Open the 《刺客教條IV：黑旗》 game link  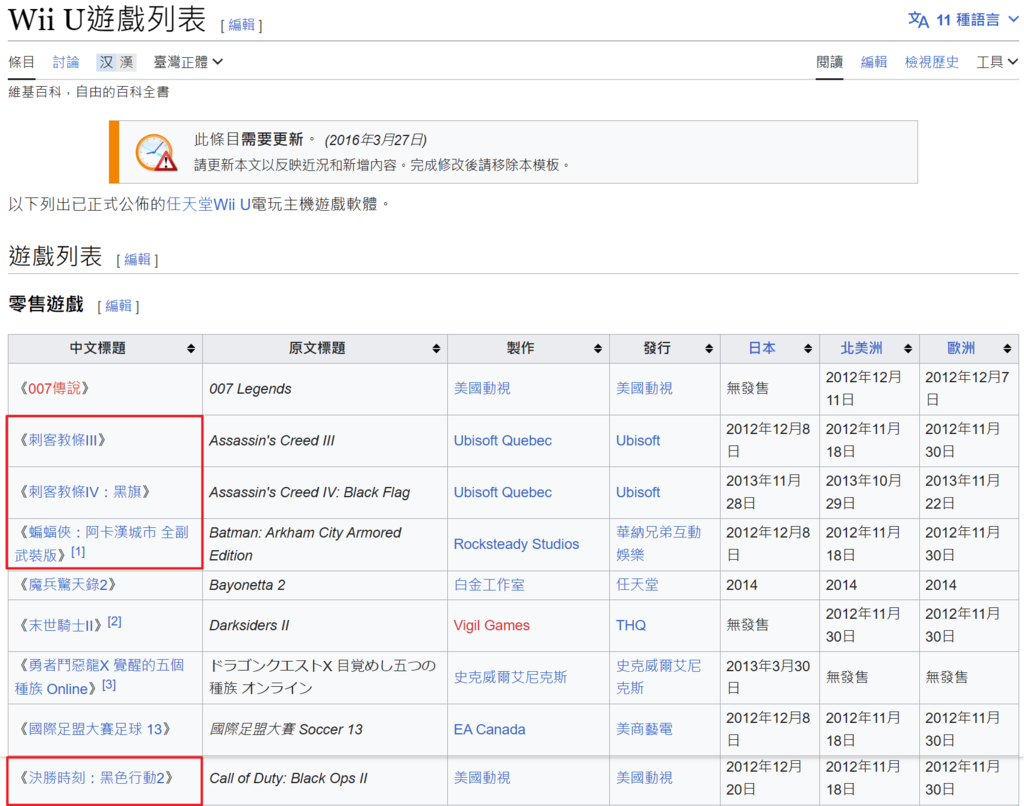coord(85,492)
